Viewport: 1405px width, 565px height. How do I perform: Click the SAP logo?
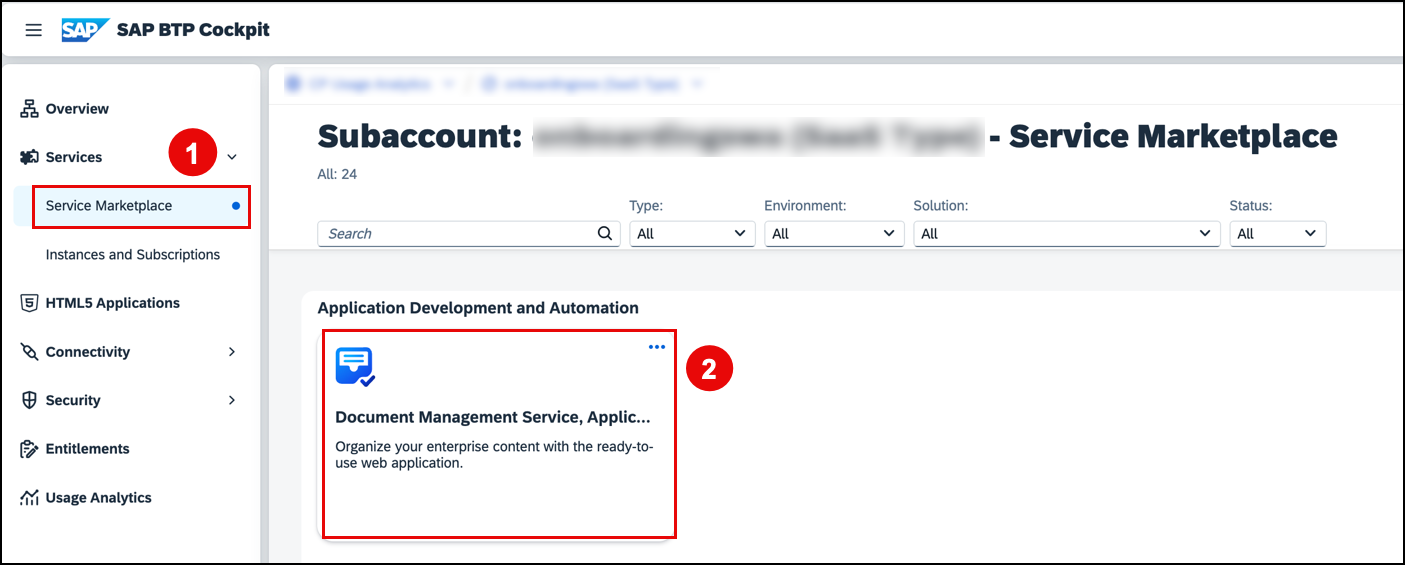(84, 30)
